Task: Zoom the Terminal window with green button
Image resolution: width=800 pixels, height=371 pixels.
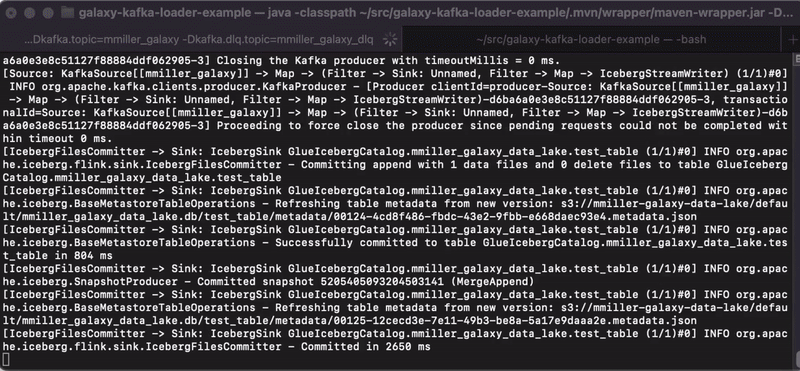Action: coord(47,12)
